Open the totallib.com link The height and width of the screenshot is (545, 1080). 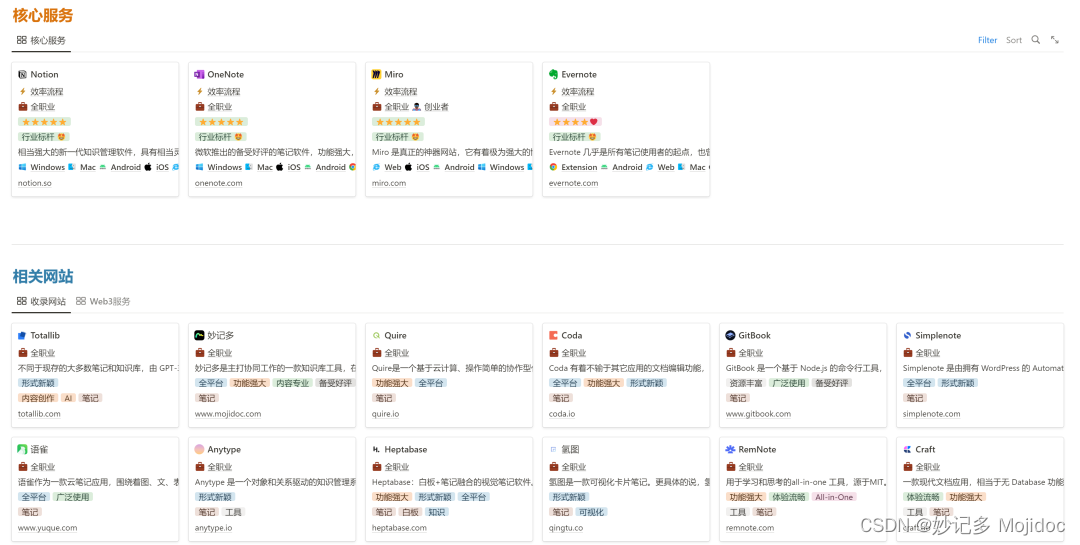(x=39, y=414)
